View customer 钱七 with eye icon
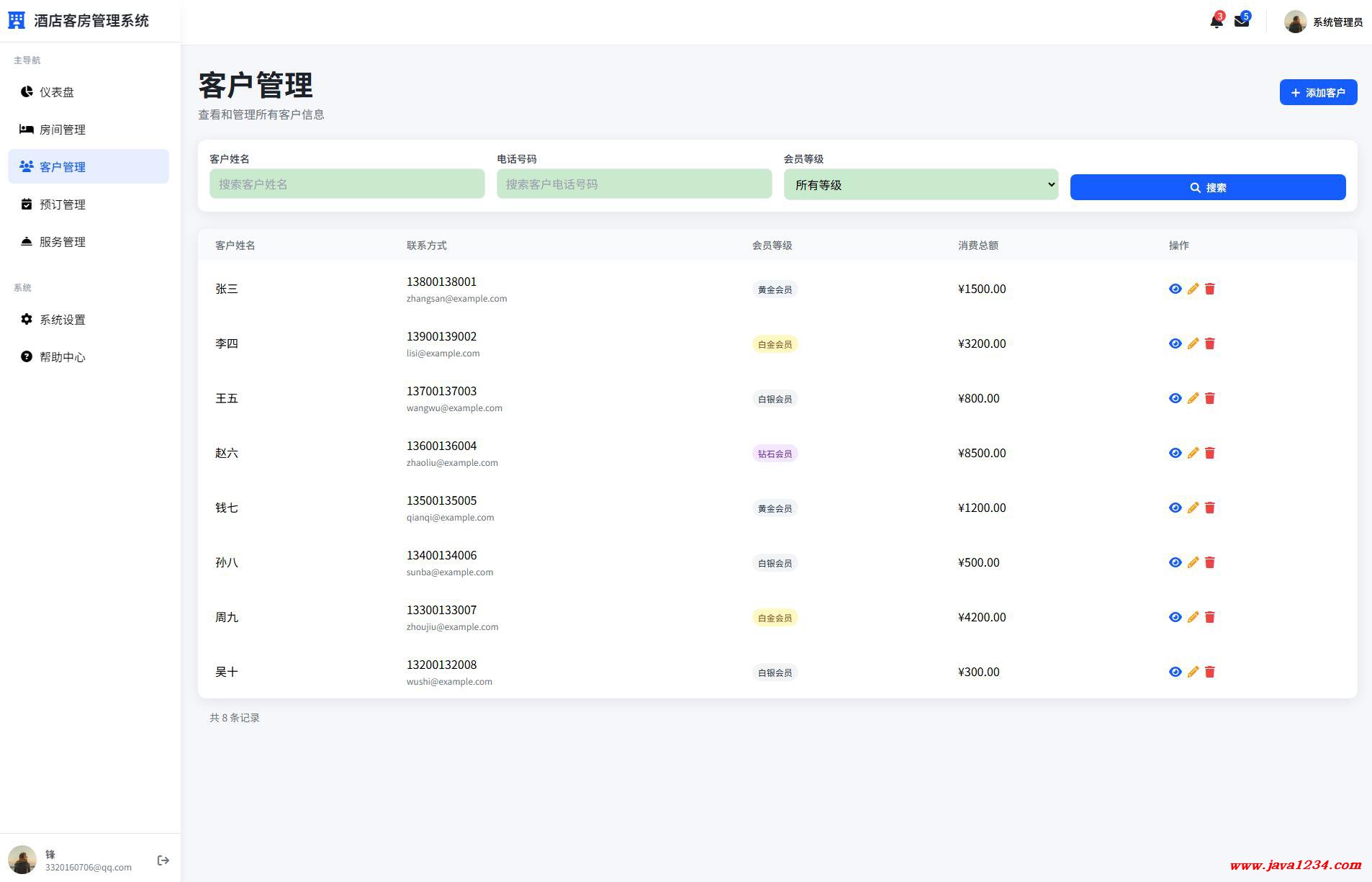Screen dimensions: 1372x882 click(x=1175, y=508)
